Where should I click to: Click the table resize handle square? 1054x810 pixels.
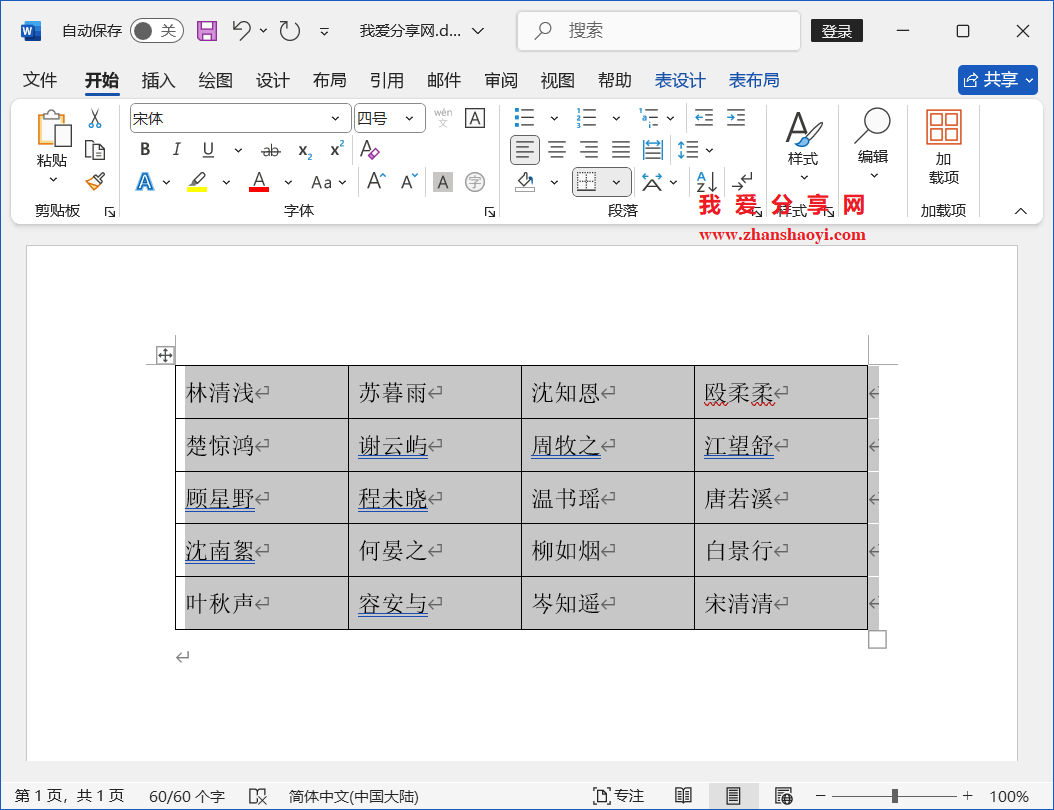click(877, 639)
